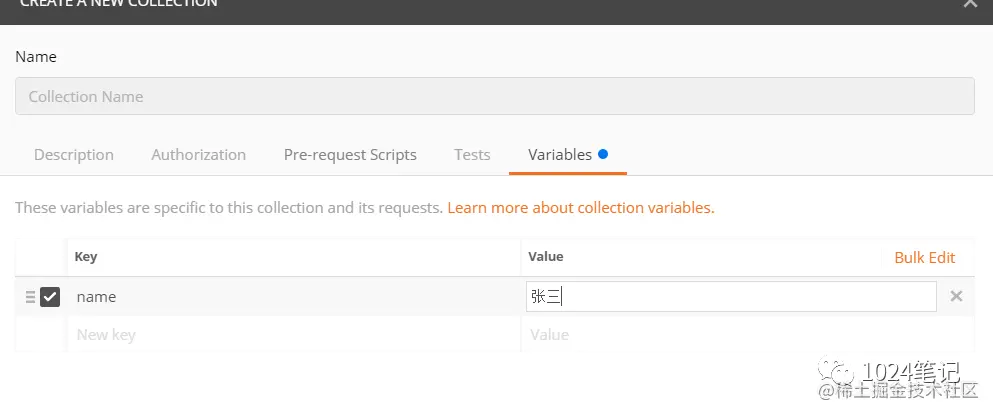
Task: Click the Collection Name input field
Action: (495, 96)
